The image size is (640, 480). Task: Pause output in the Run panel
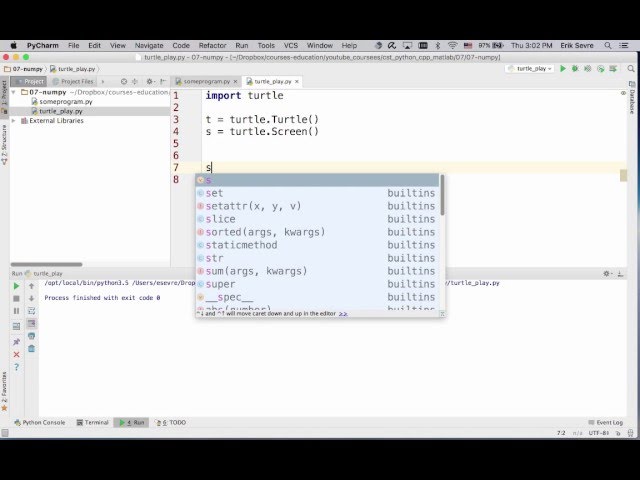[x=16, y=311]
